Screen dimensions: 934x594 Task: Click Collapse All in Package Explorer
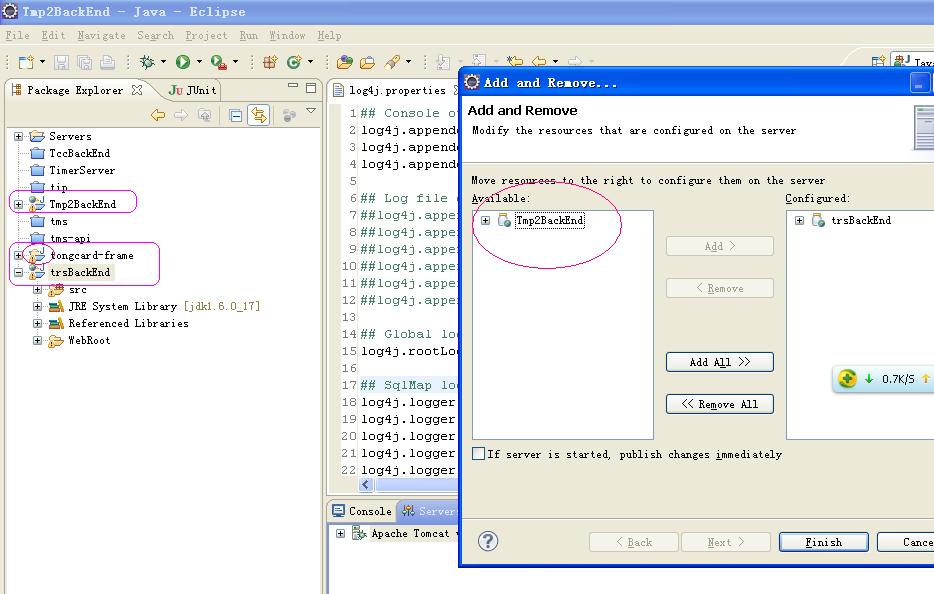236,115
